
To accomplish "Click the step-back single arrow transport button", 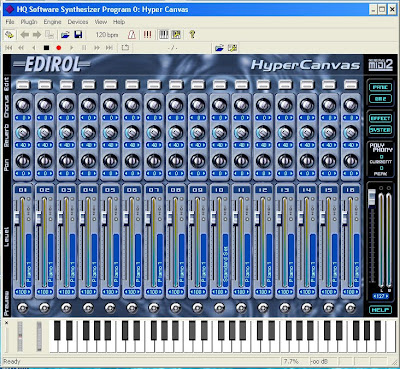I will (x=34, y=48).
